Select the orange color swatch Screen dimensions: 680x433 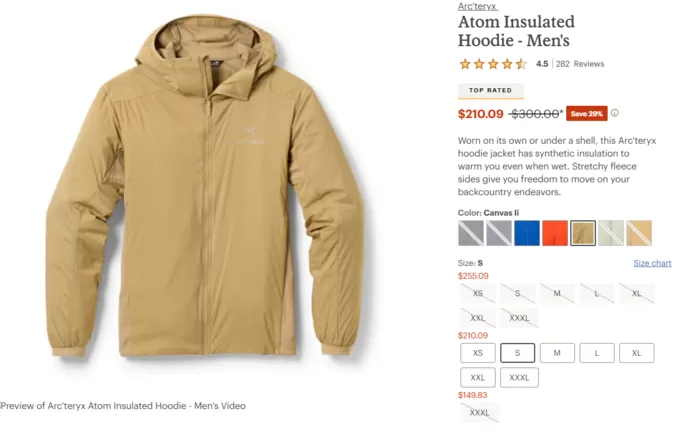[x=555, y=233]
